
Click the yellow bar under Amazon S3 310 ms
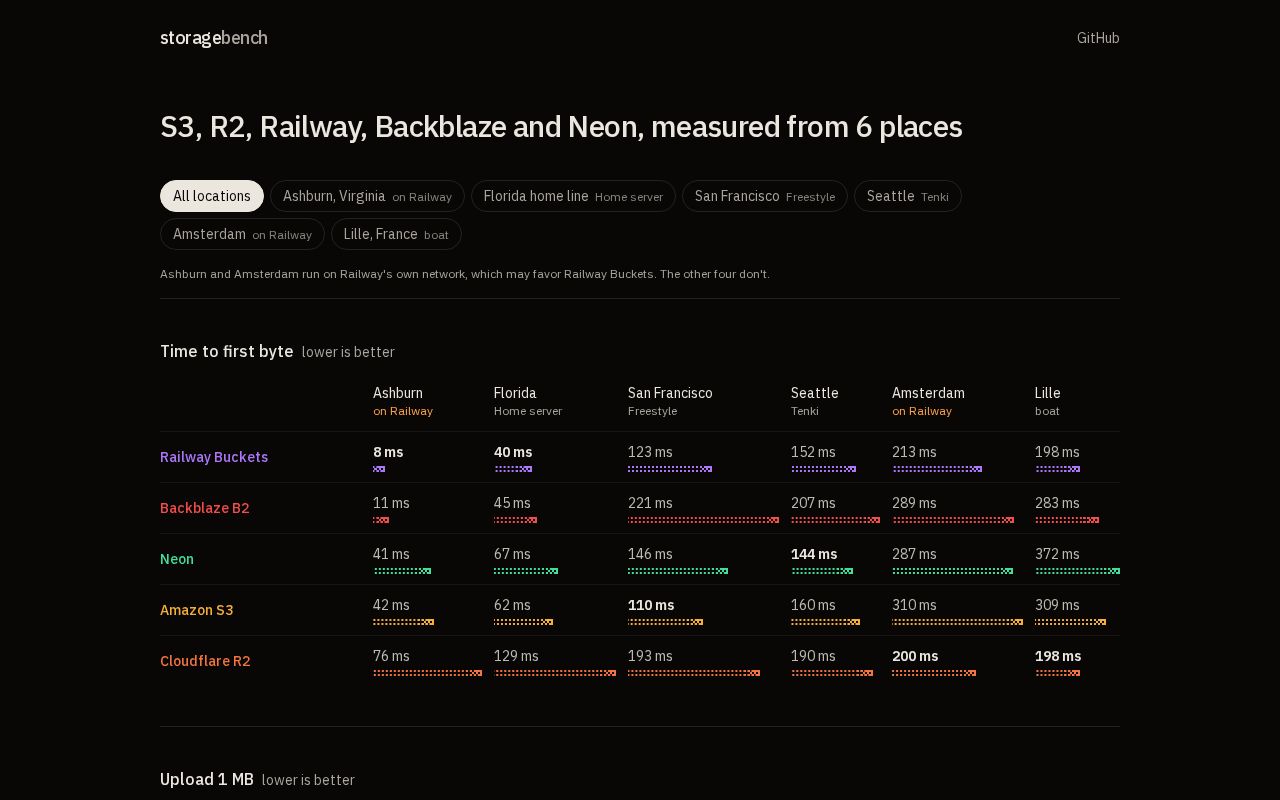point(957,622)
